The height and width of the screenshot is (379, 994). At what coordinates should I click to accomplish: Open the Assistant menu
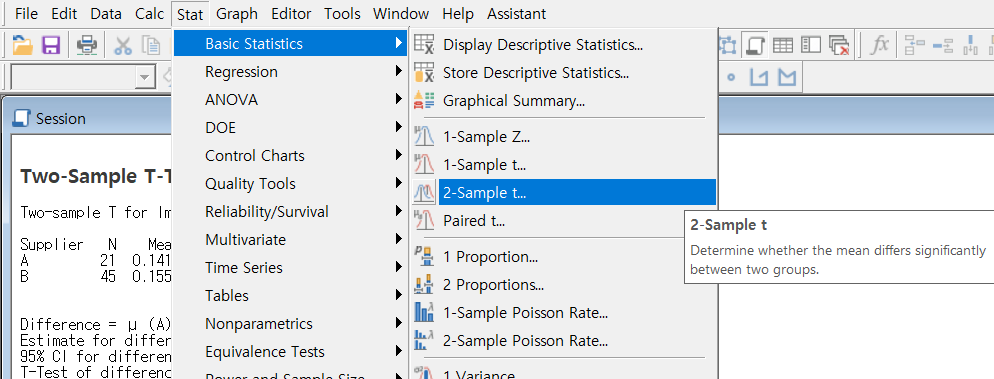517,13
